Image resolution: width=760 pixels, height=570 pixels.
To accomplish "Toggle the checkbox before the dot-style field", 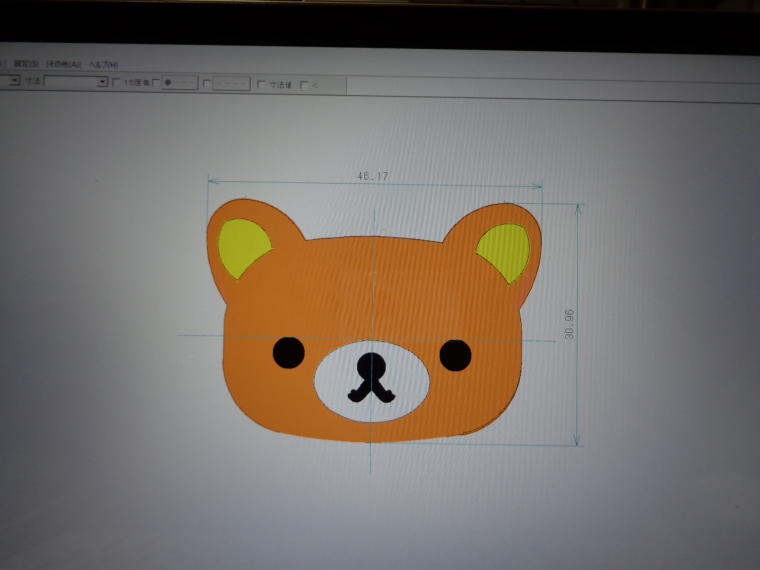I will 156,83.
